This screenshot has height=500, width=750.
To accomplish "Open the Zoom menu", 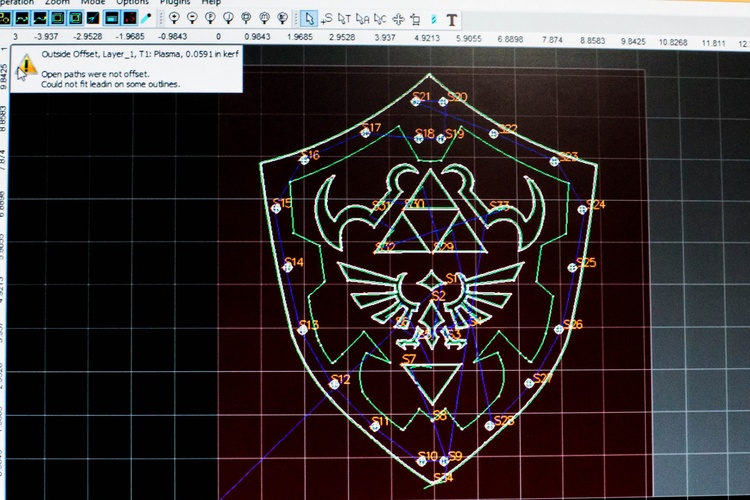I will [57, 2].
